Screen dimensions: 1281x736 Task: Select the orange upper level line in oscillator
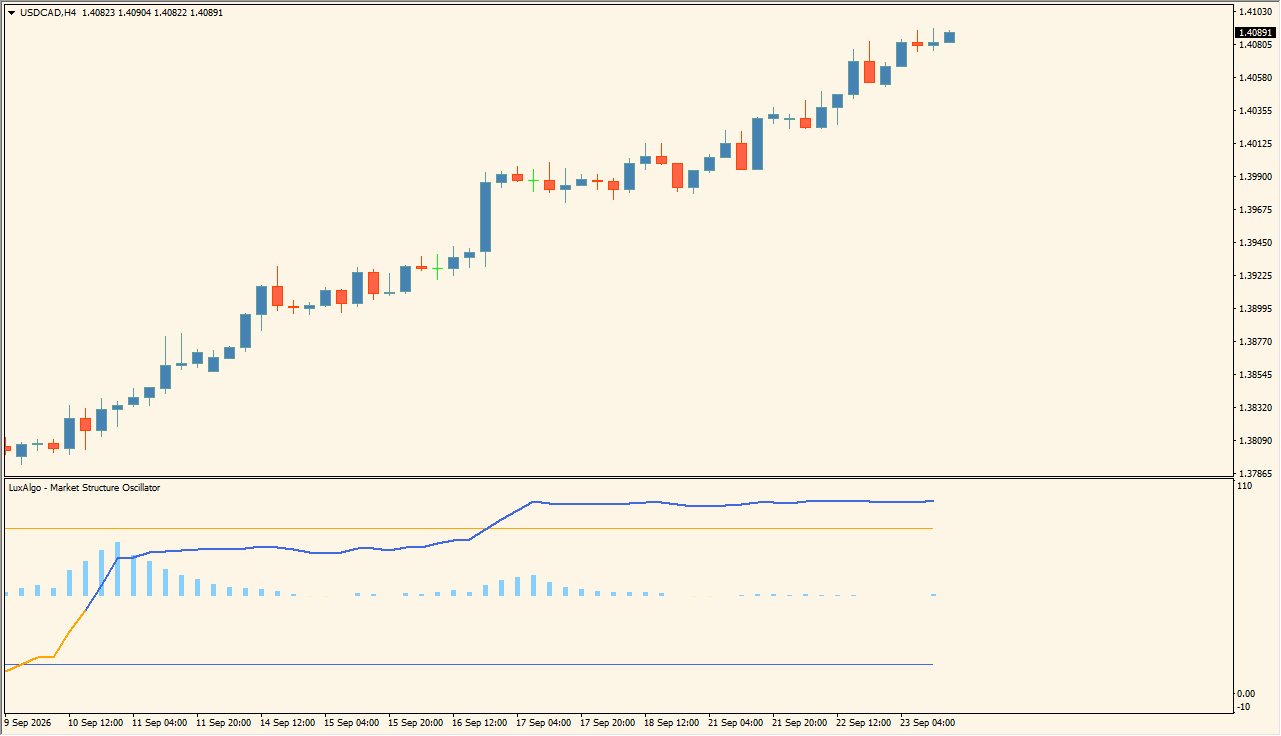tap(468, 528)
